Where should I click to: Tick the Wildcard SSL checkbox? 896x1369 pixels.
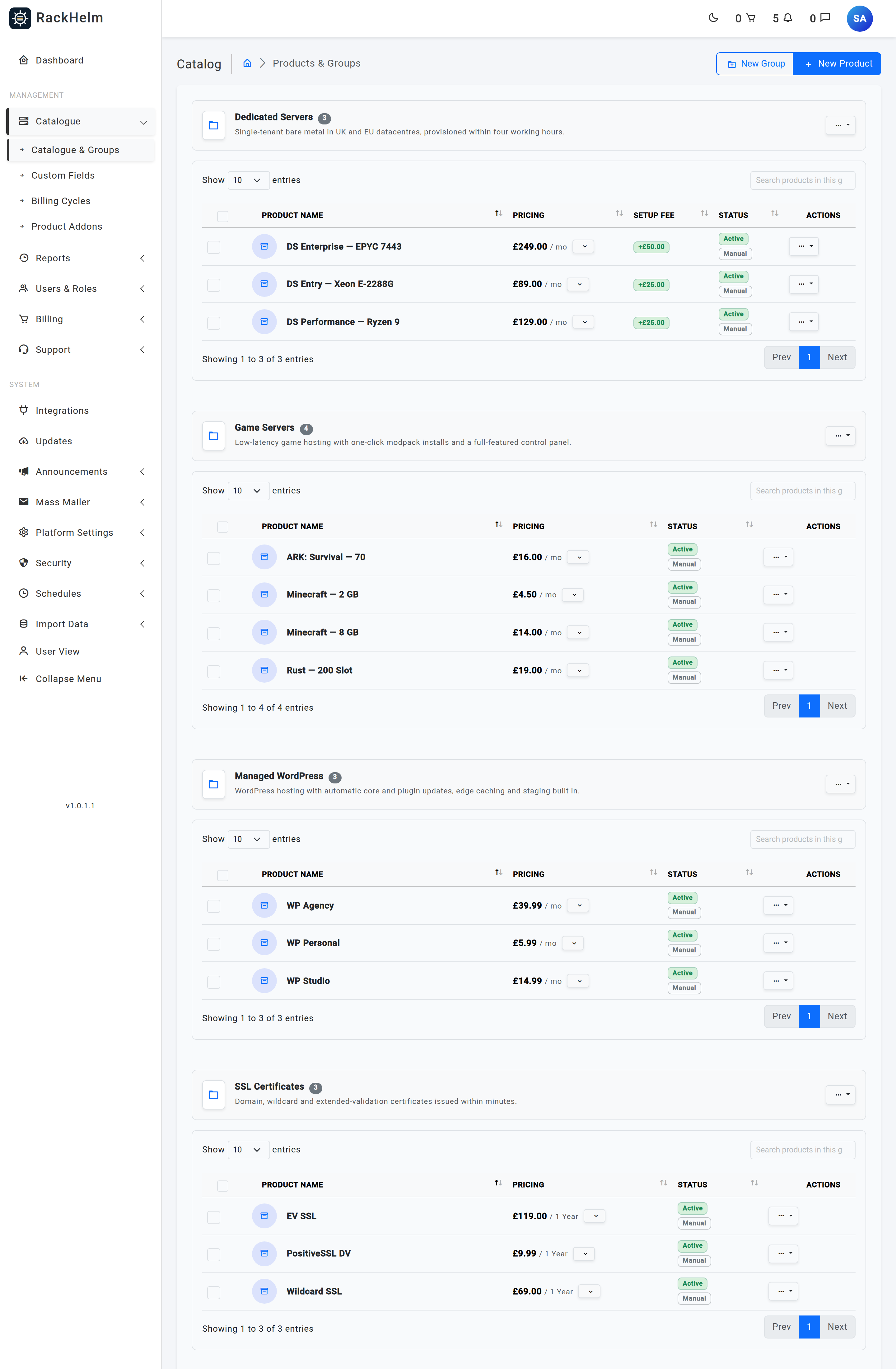[213, 1292]
